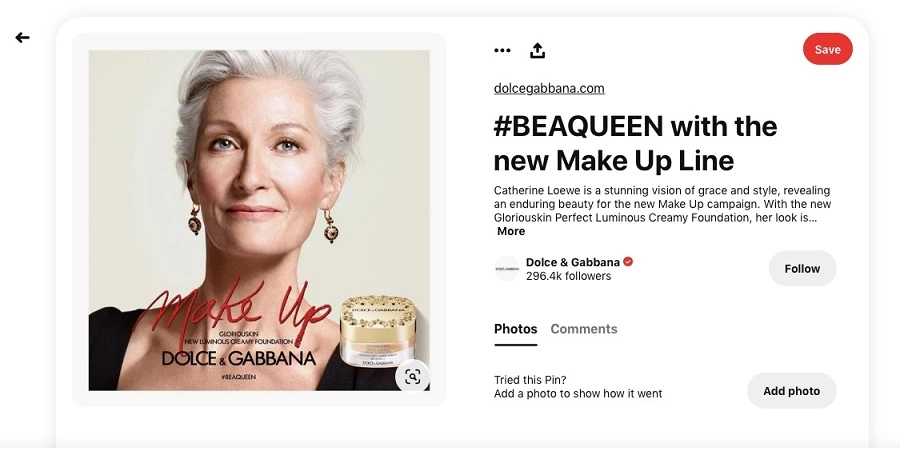
Task: Follow the Dolce & Gabbana account
Action: [x=802, y=268]
